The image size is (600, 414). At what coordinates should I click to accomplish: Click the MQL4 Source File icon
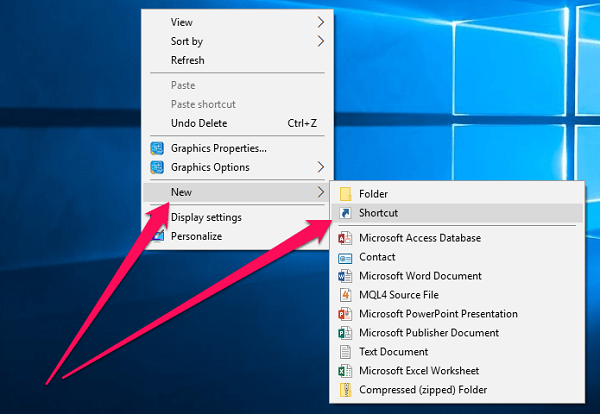tap(345, 295)
